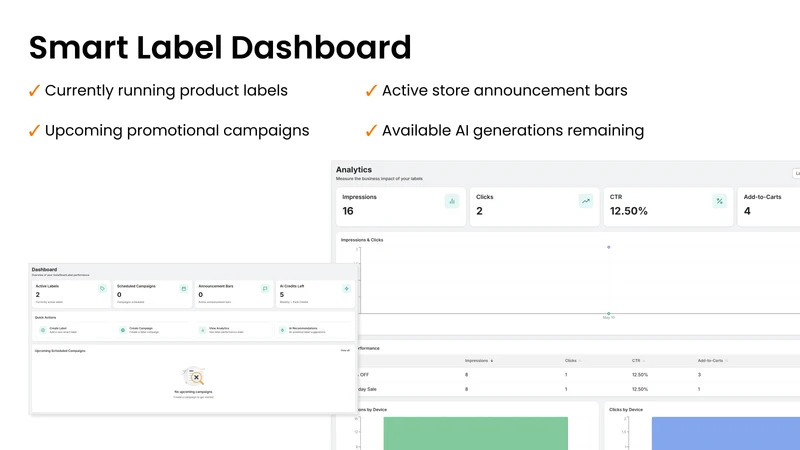This screenshot has height=450, width=800.
Task: Open the Create Label quick action
Action: [74, 330]
